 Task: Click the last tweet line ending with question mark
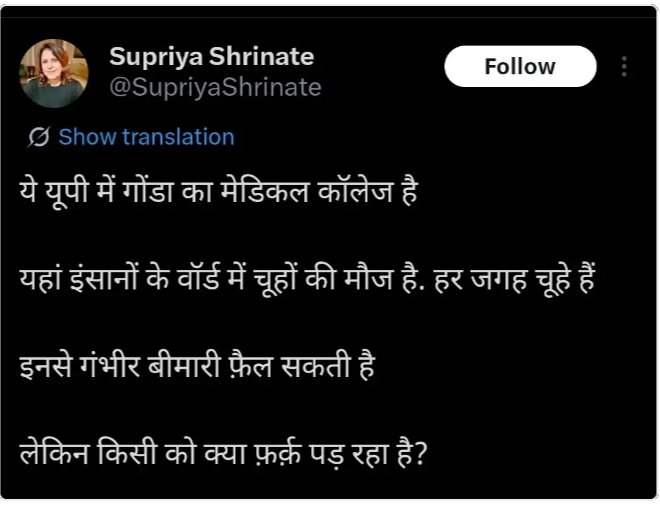224,453
